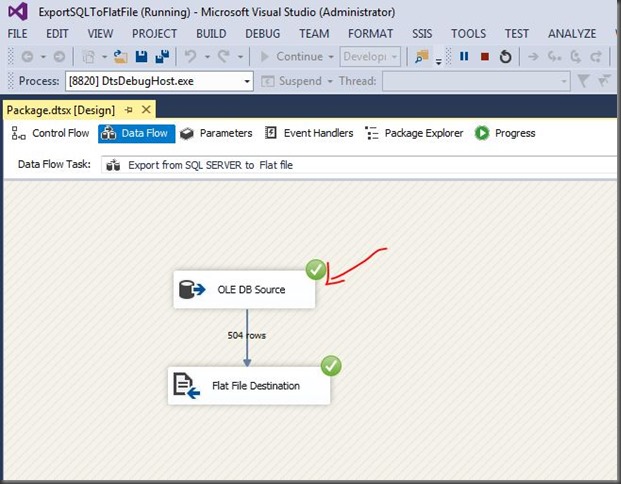Viewport: 621px width, 484px height.
Task: Select the Flat File Destination component
Action: click(x=249, y=386)
